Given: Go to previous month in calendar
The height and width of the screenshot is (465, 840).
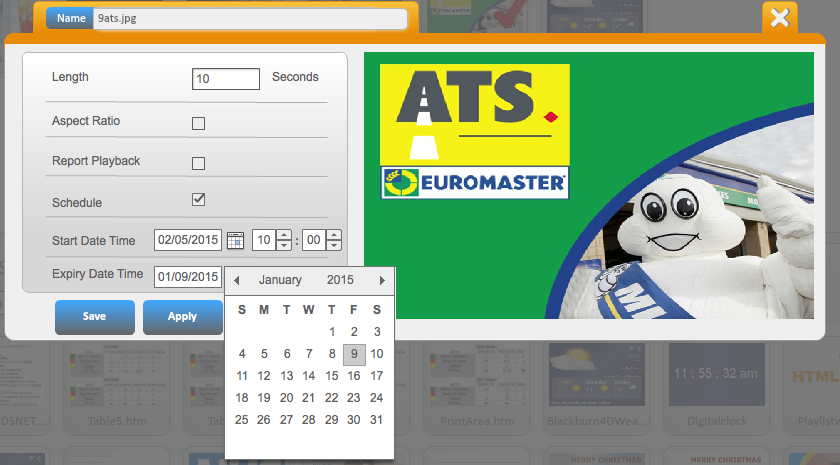Looking at the screenshot, I should click(x=236, y=280).
